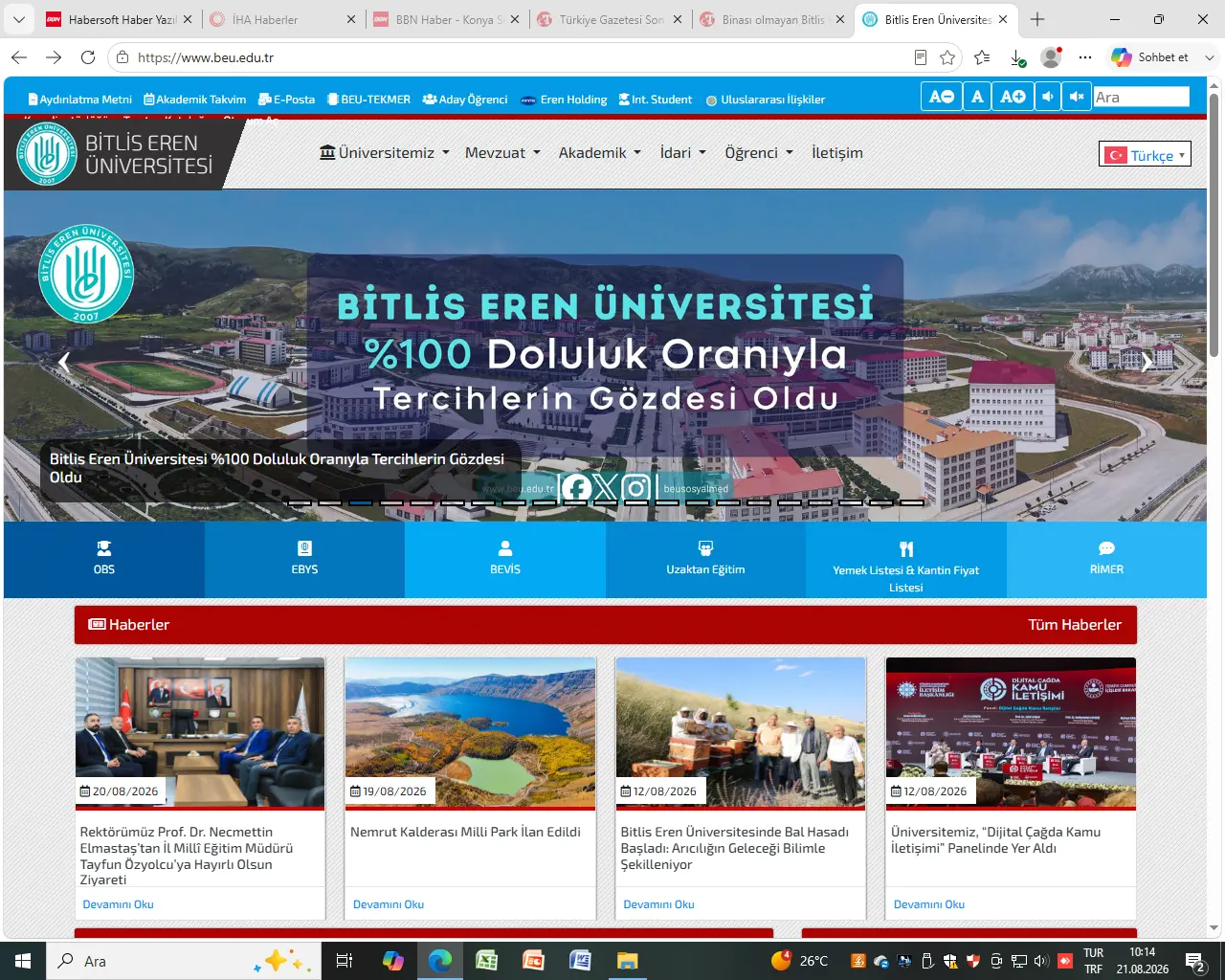Open Yemek Listesi & Kantin Fiyat Listesi tile

coord(906,561)
